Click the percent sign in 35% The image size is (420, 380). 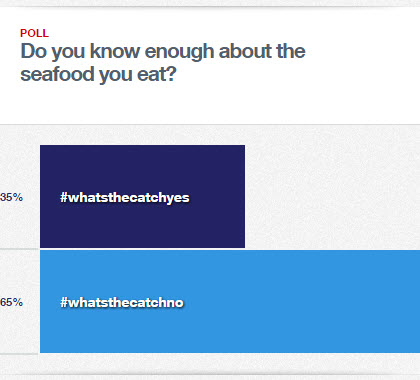(x=18, y=197)
